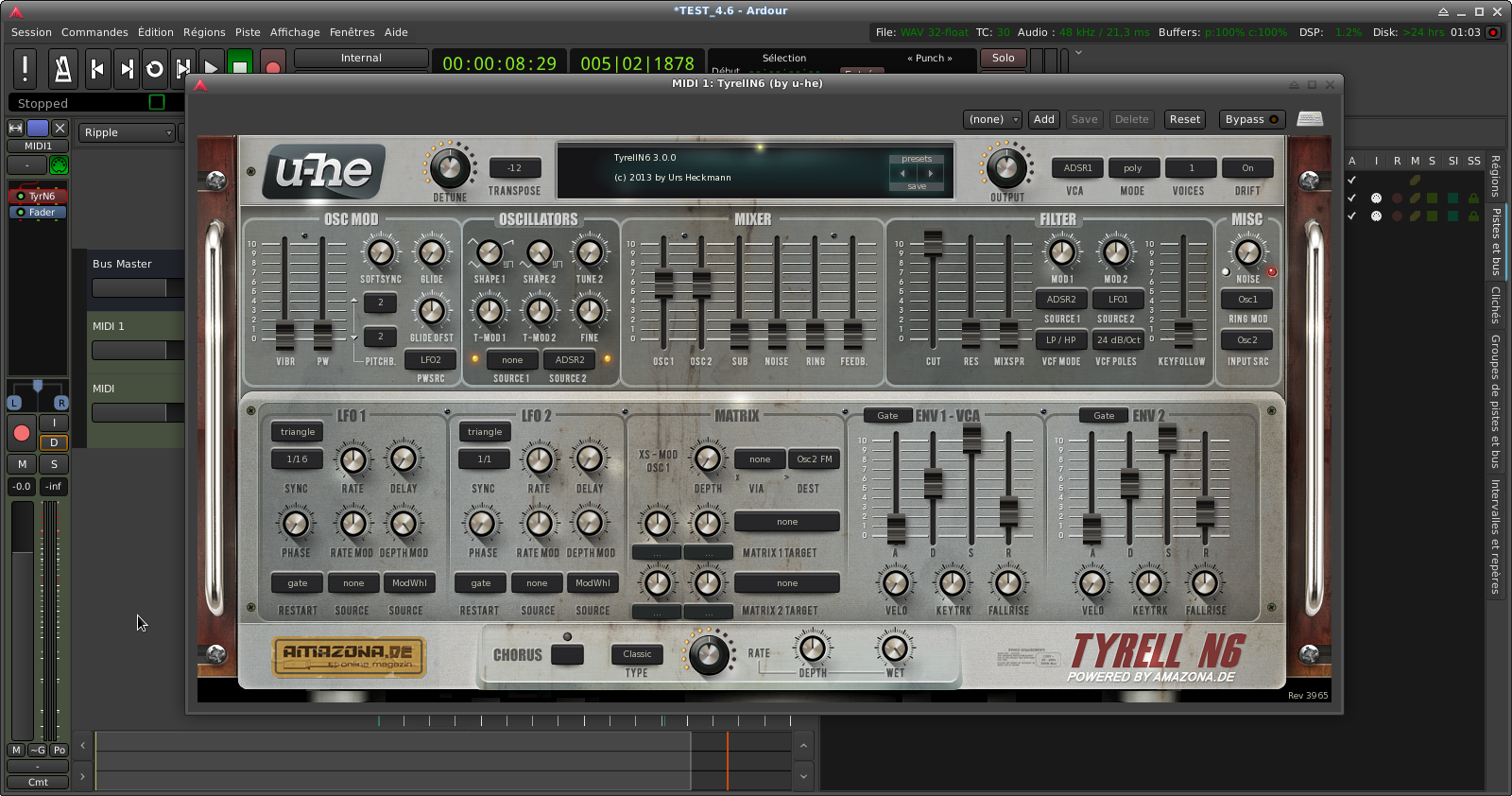The image size is (1512, 796).
Task: Open the plugin preset (none) dropdown
Action: (x=992, y=119)
